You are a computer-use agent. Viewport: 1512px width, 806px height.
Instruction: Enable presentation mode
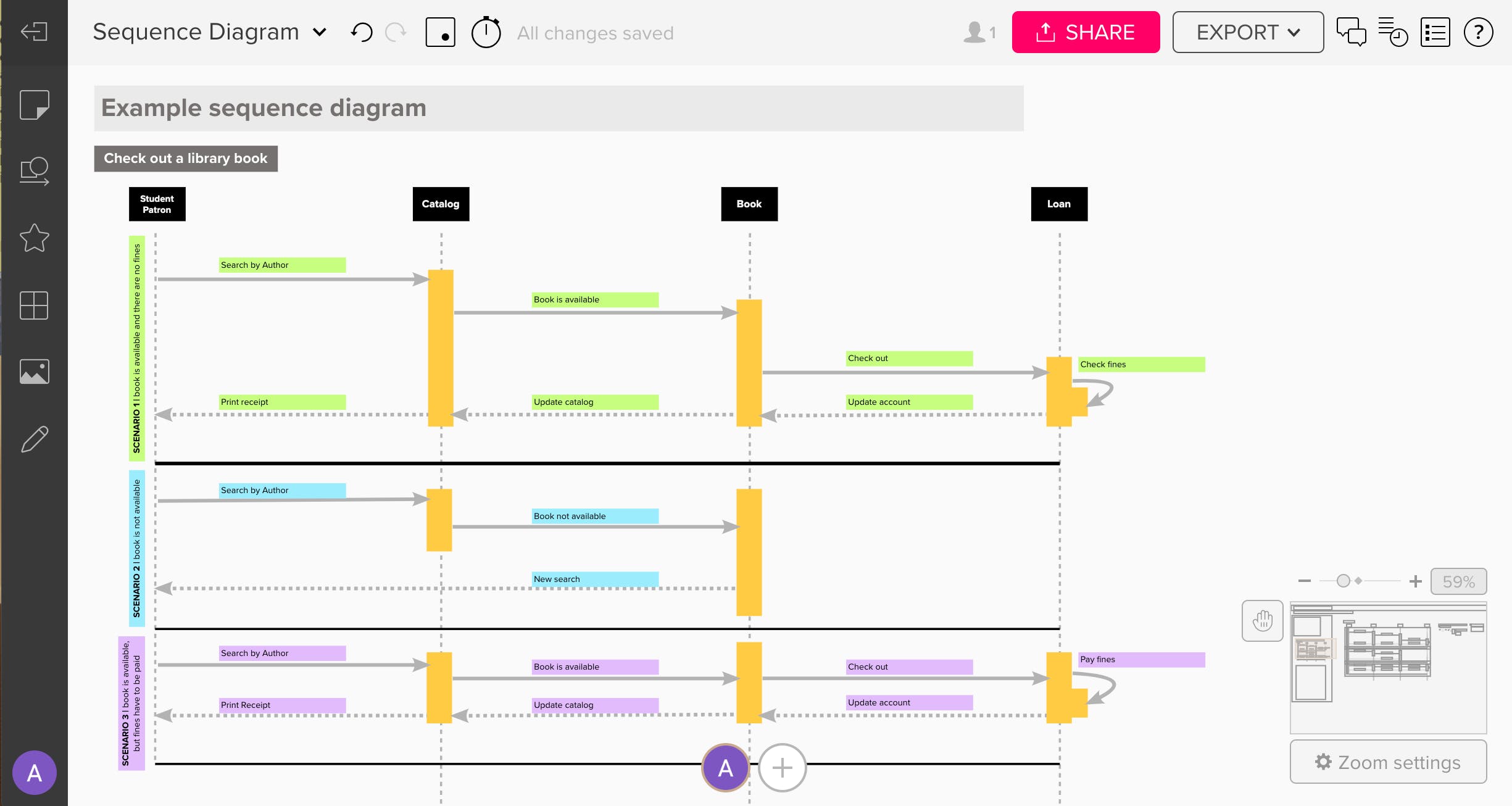click(x=440, y=32)
